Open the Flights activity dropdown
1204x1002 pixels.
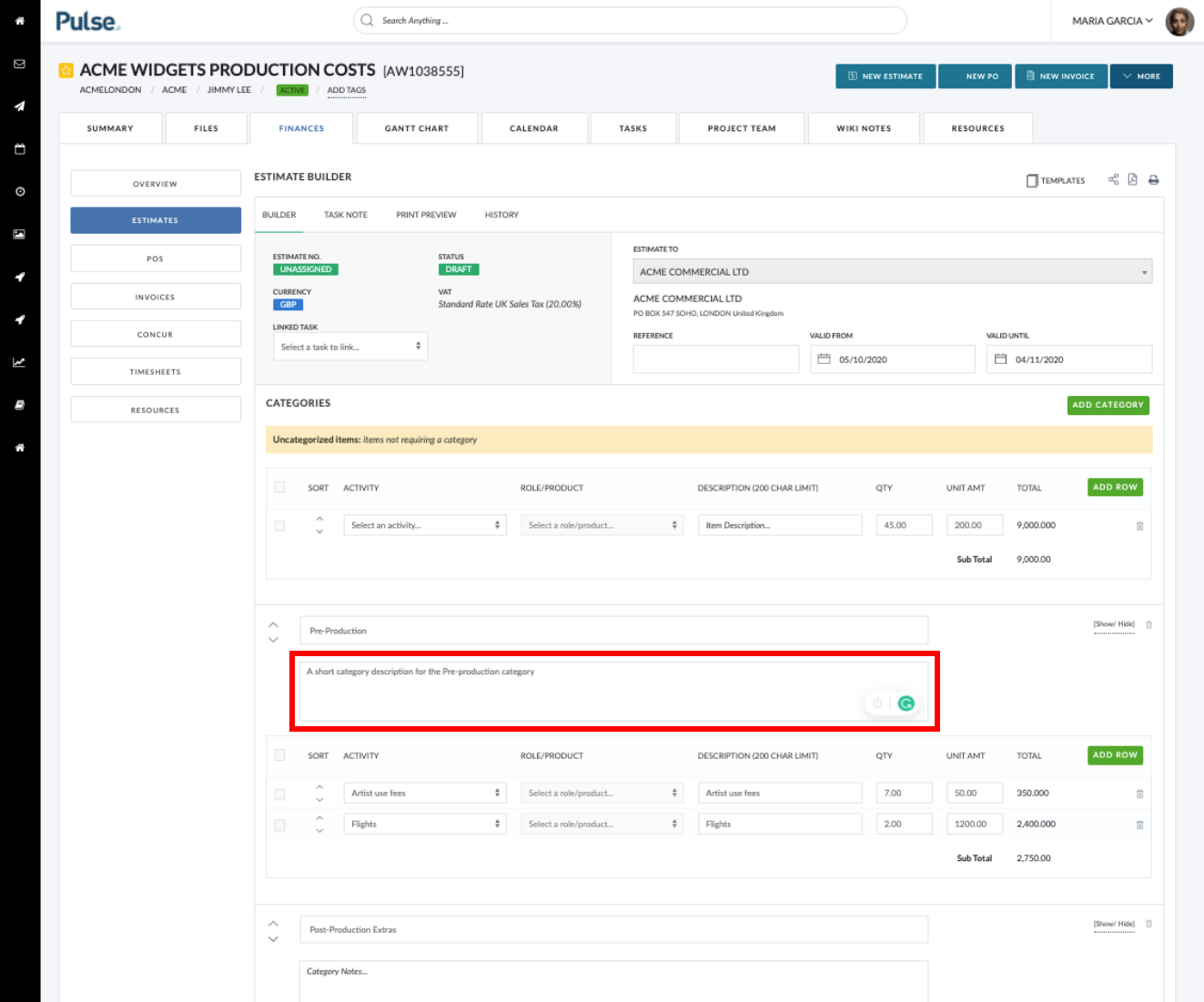425,824
